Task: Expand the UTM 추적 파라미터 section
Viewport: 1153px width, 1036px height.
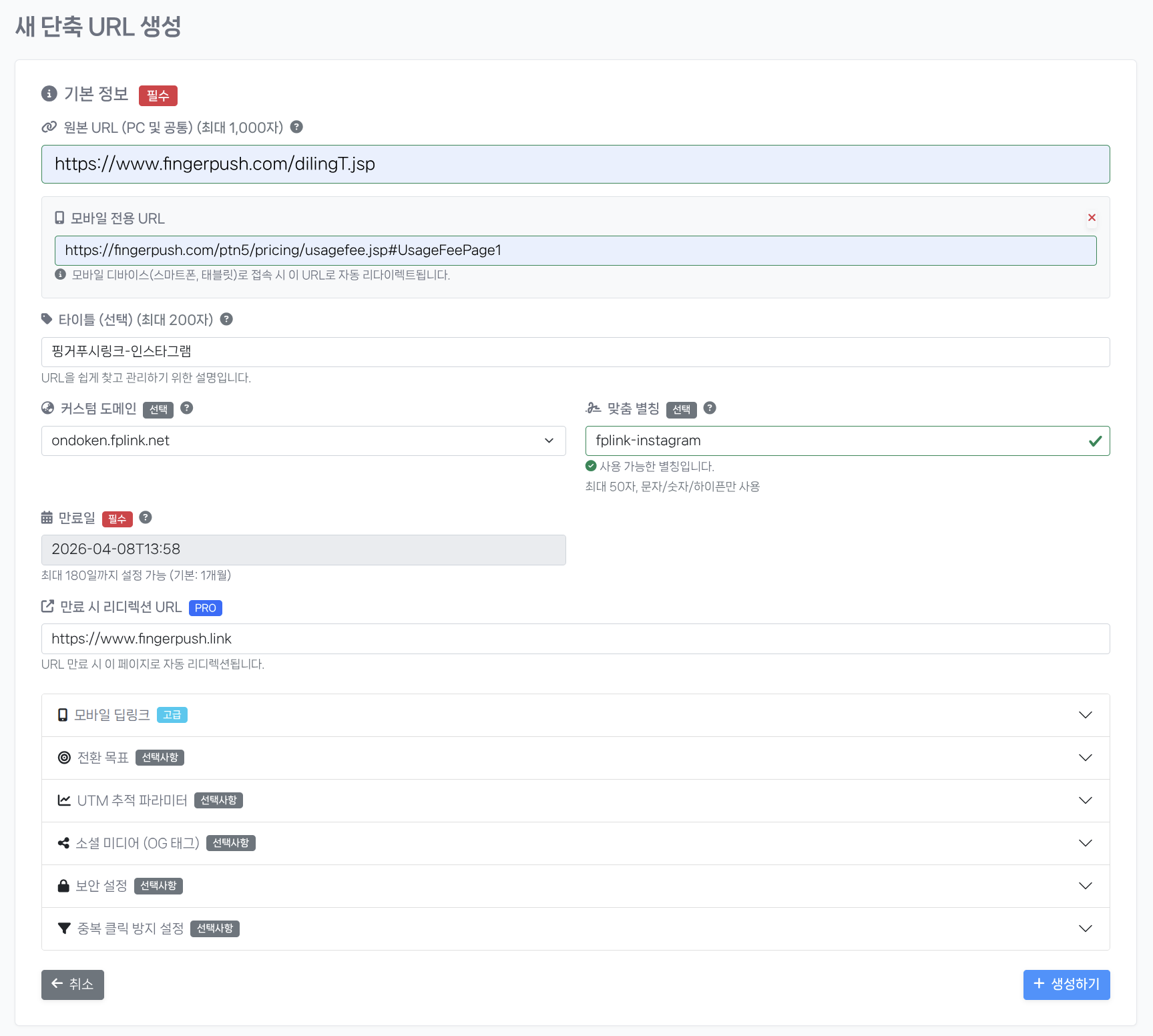Action: (x=1085, y=800)
